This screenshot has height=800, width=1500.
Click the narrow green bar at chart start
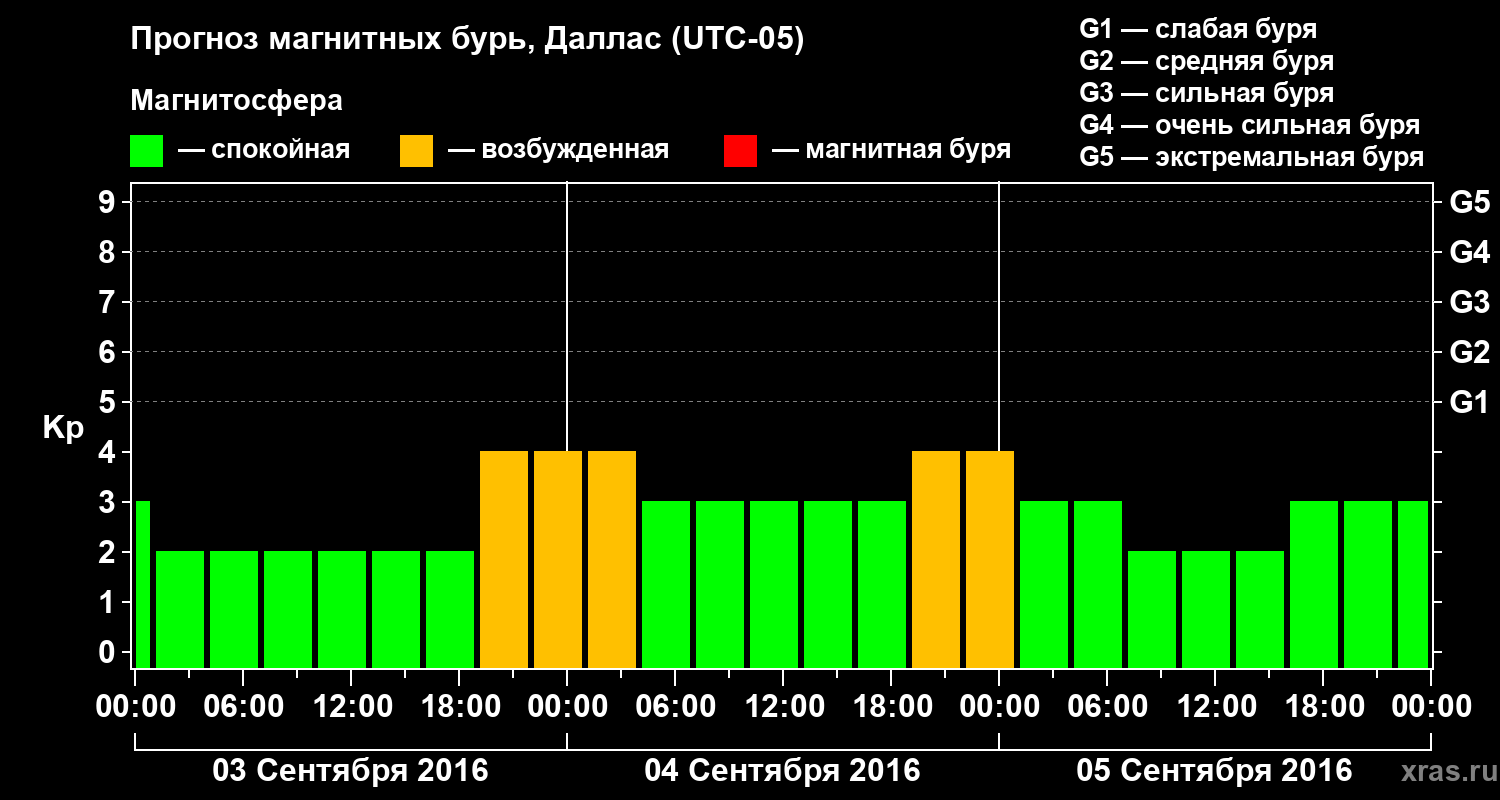click(142, 584)
